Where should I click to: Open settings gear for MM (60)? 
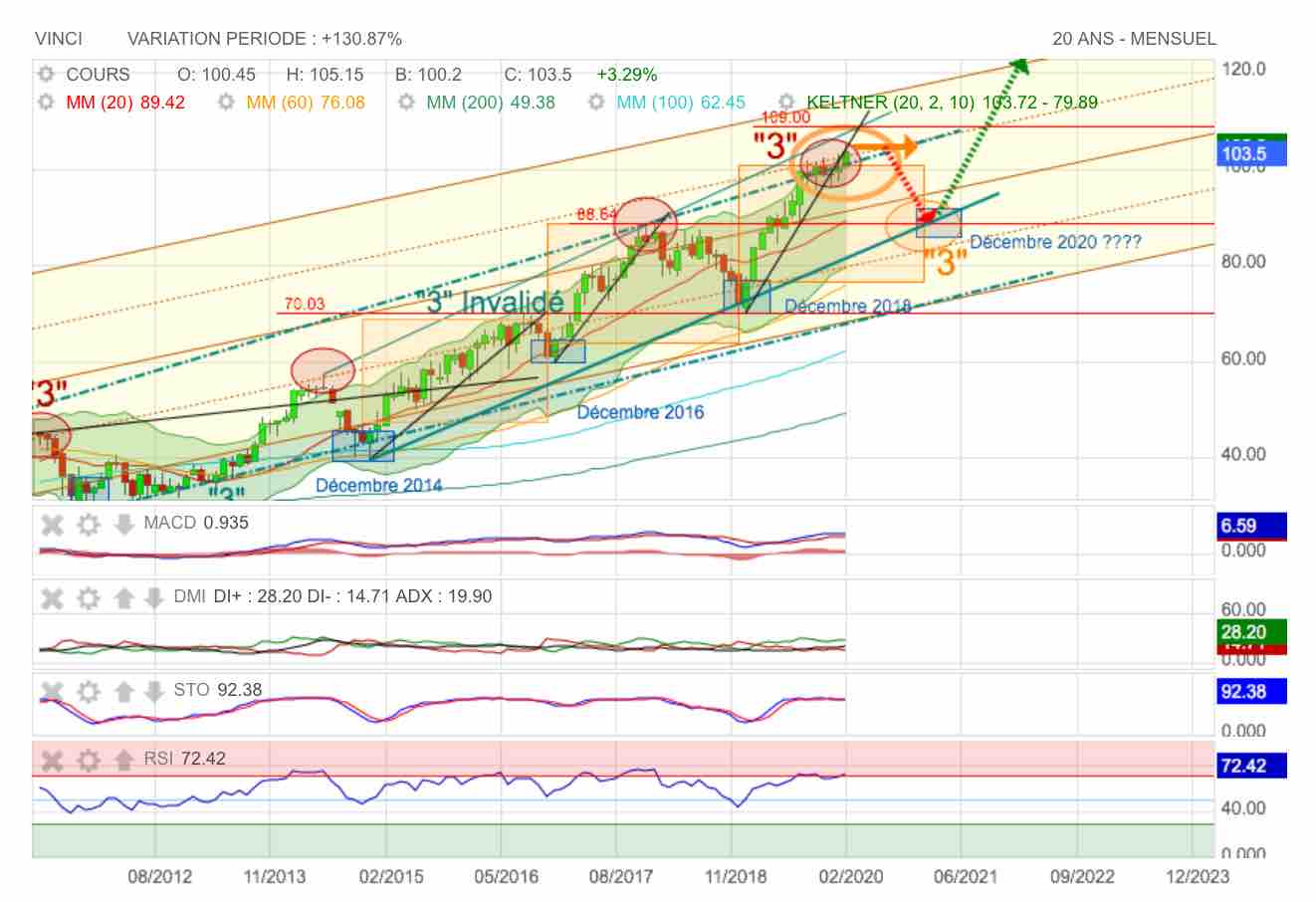pos(226,103)
